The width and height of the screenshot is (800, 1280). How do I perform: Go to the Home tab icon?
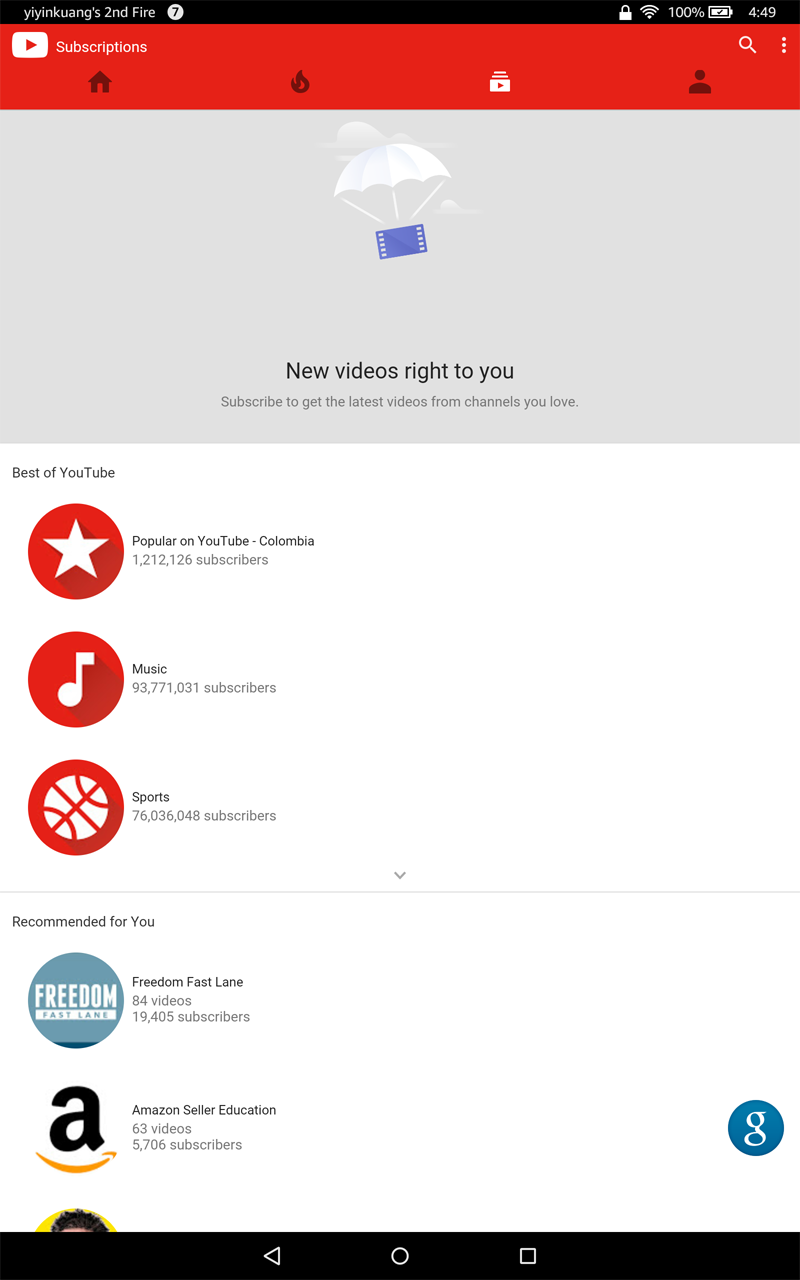click(100, 82)
